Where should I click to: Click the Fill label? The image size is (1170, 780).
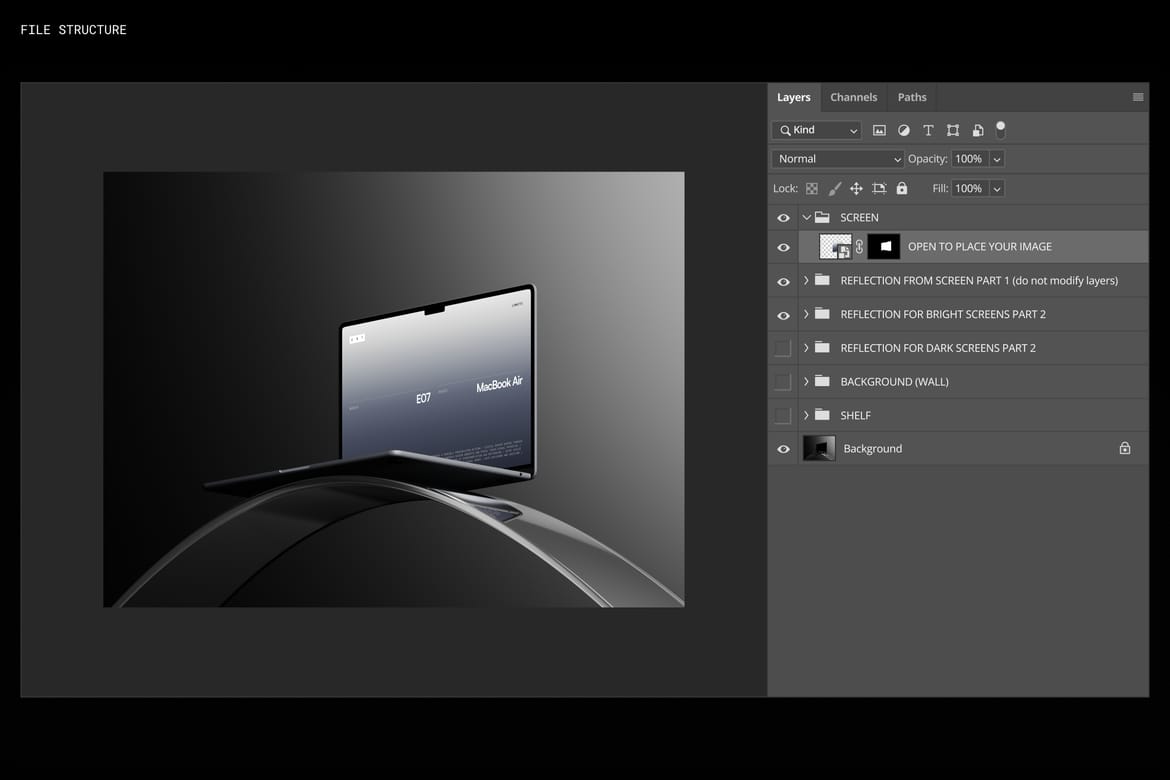940,189
